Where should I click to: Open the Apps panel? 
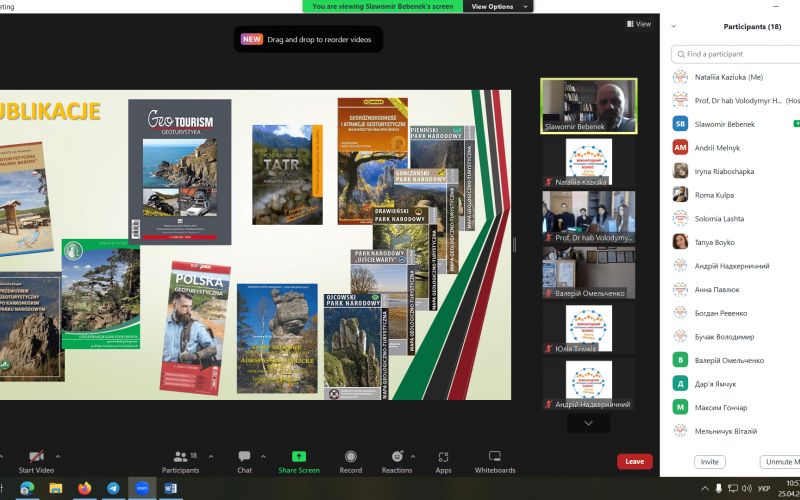pyautogui.click(x=443, y=461)
